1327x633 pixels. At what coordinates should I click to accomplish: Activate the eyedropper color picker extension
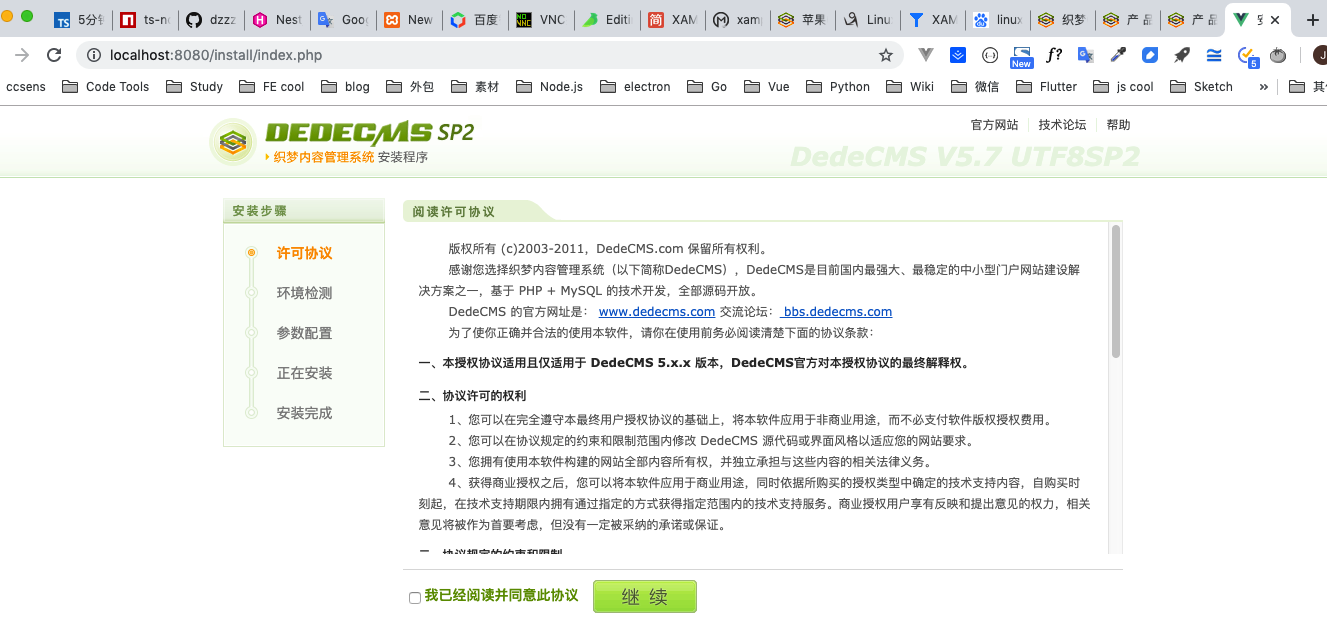(x=1118, y=55)
